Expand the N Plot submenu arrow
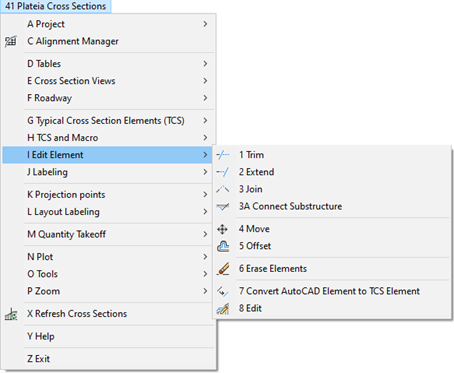Screen dimensions: 454x373 click(205, 257)
